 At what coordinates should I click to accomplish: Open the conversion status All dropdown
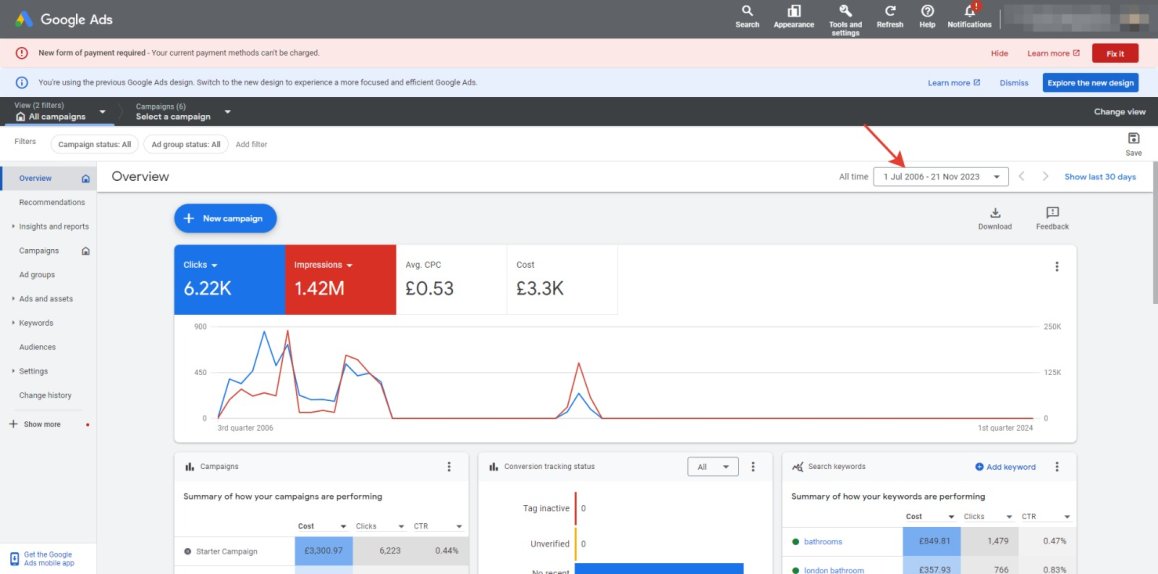tap(712, 467)
